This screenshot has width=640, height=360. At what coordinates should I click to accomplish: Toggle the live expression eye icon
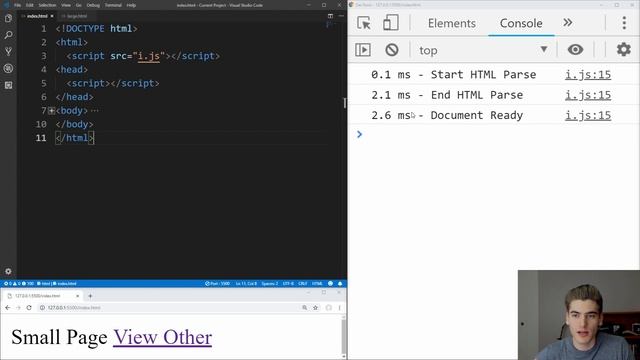[575, 50]
